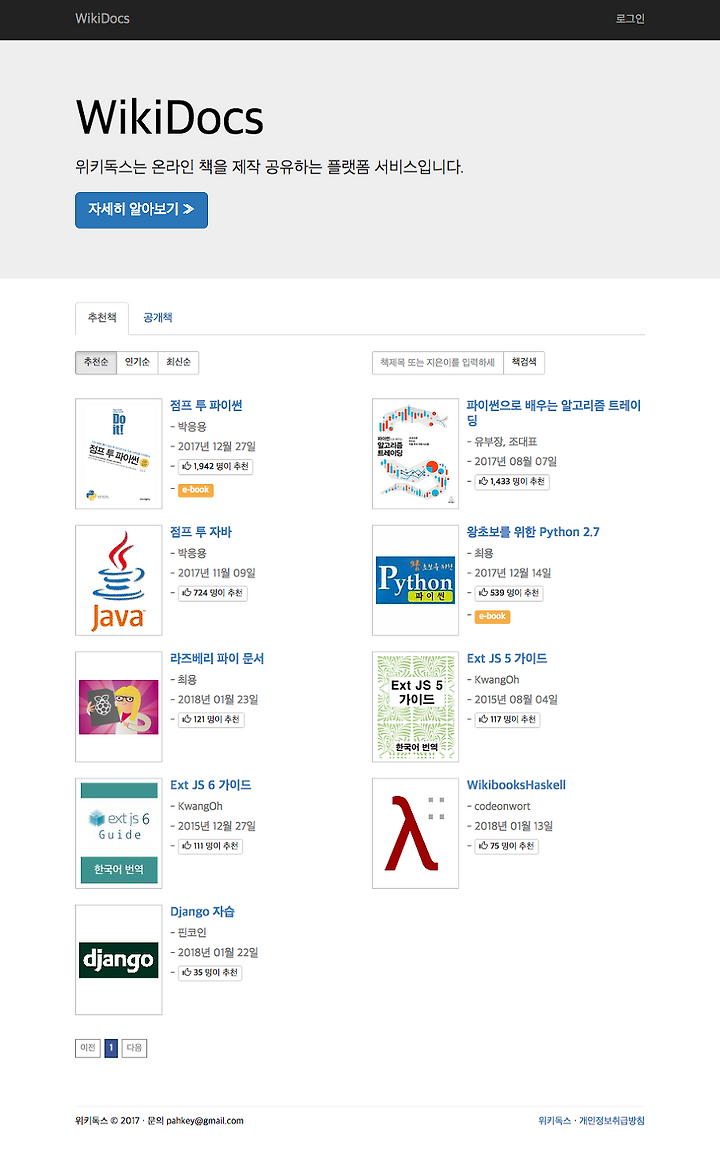Open the django logo book cover
Viewport: 720px width, 1152px height.
coord(119,960)
